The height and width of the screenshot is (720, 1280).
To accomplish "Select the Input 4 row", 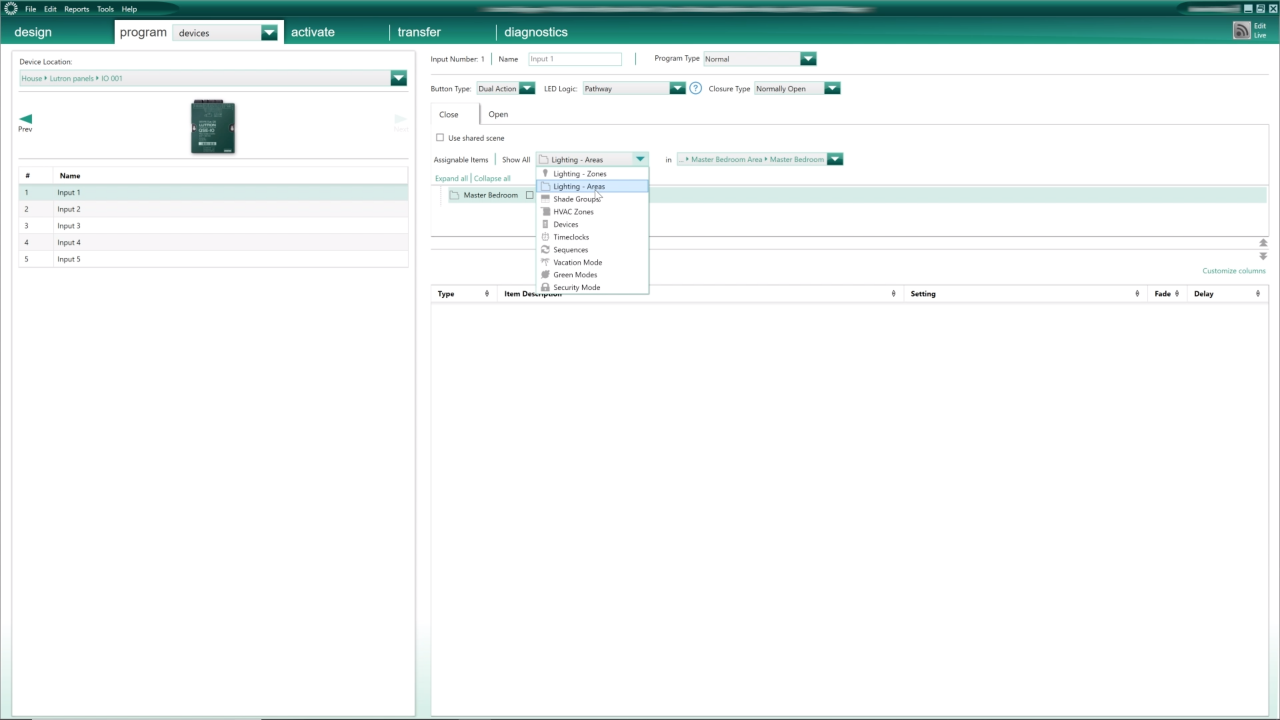I will (213, 242).
